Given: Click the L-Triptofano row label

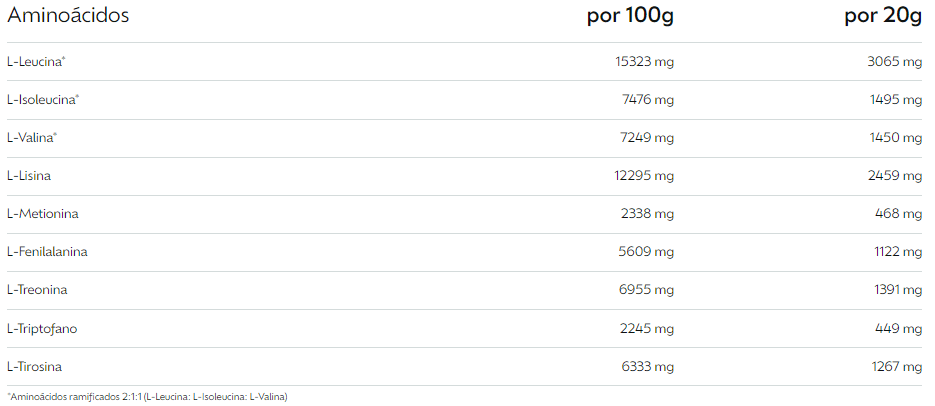Looking at the screenshot, I should pos(42,328).
